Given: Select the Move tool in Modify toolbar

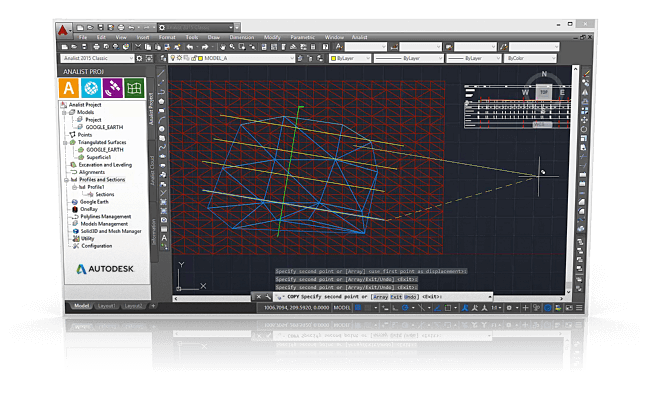Looking at the screenshot, I should tap(584, 119).
